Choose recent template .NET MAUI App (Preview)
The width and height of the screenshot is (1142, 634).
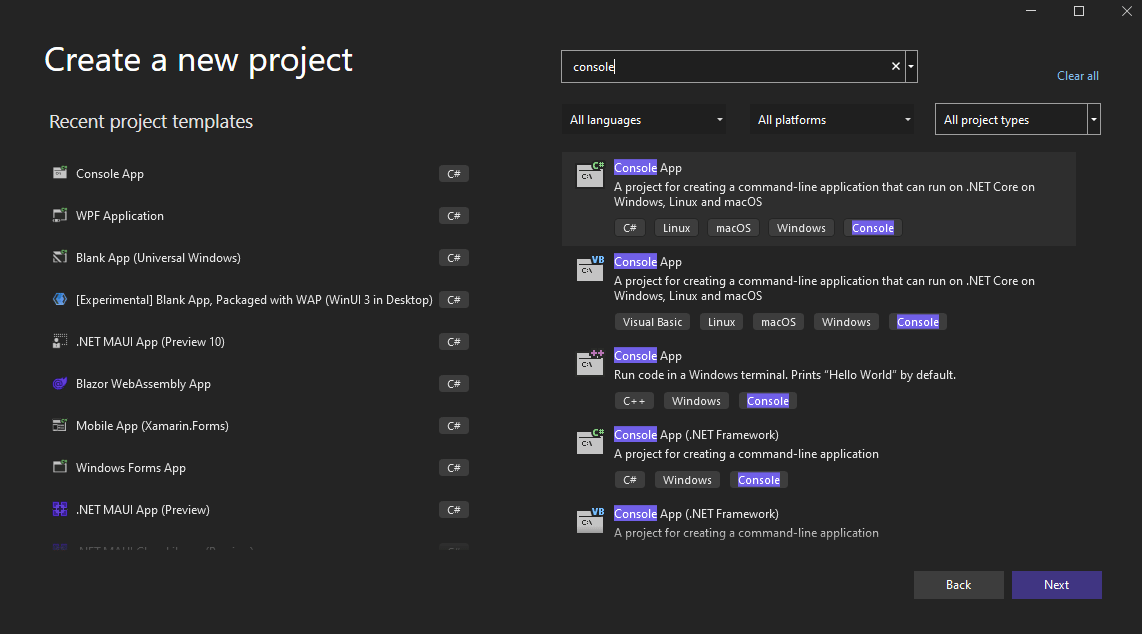point(260,510)
